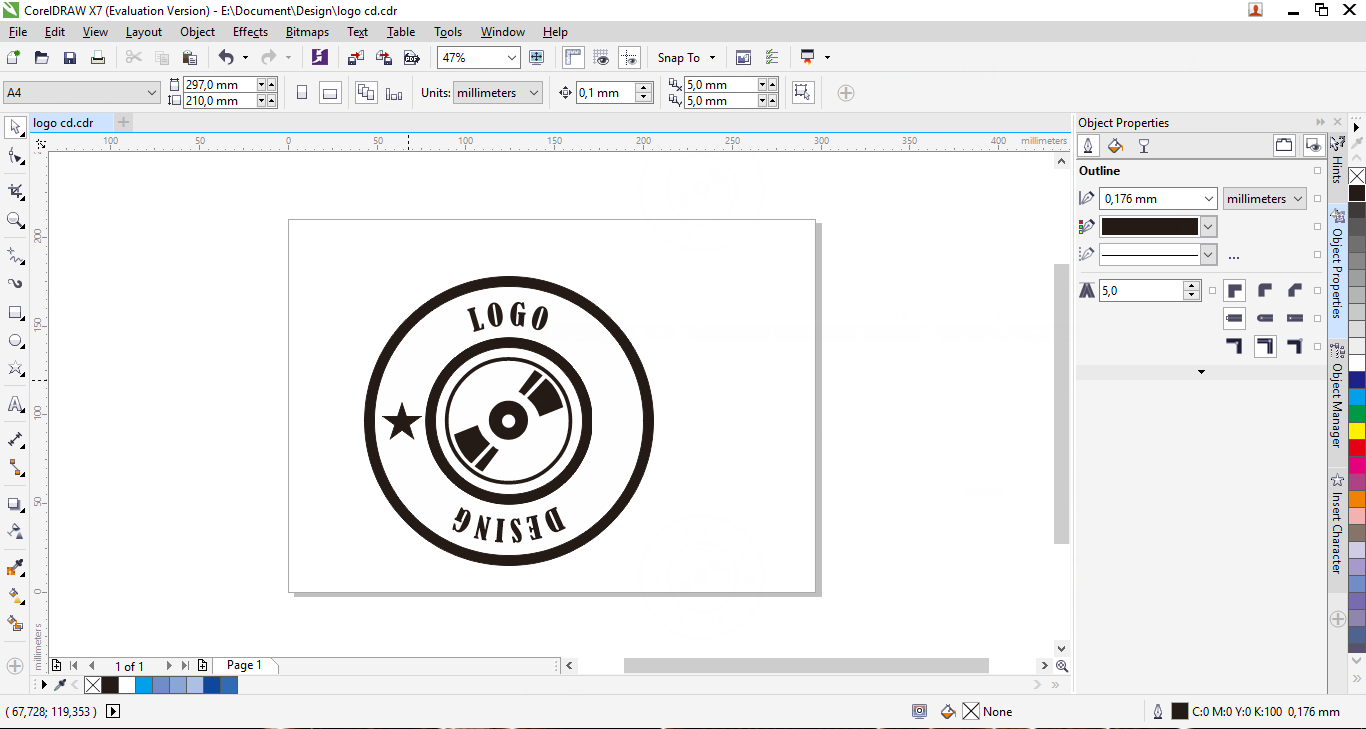Open the outline color dropdown
The width and height of the screenshot is (1366, 729).
(x=1208, y=227)
